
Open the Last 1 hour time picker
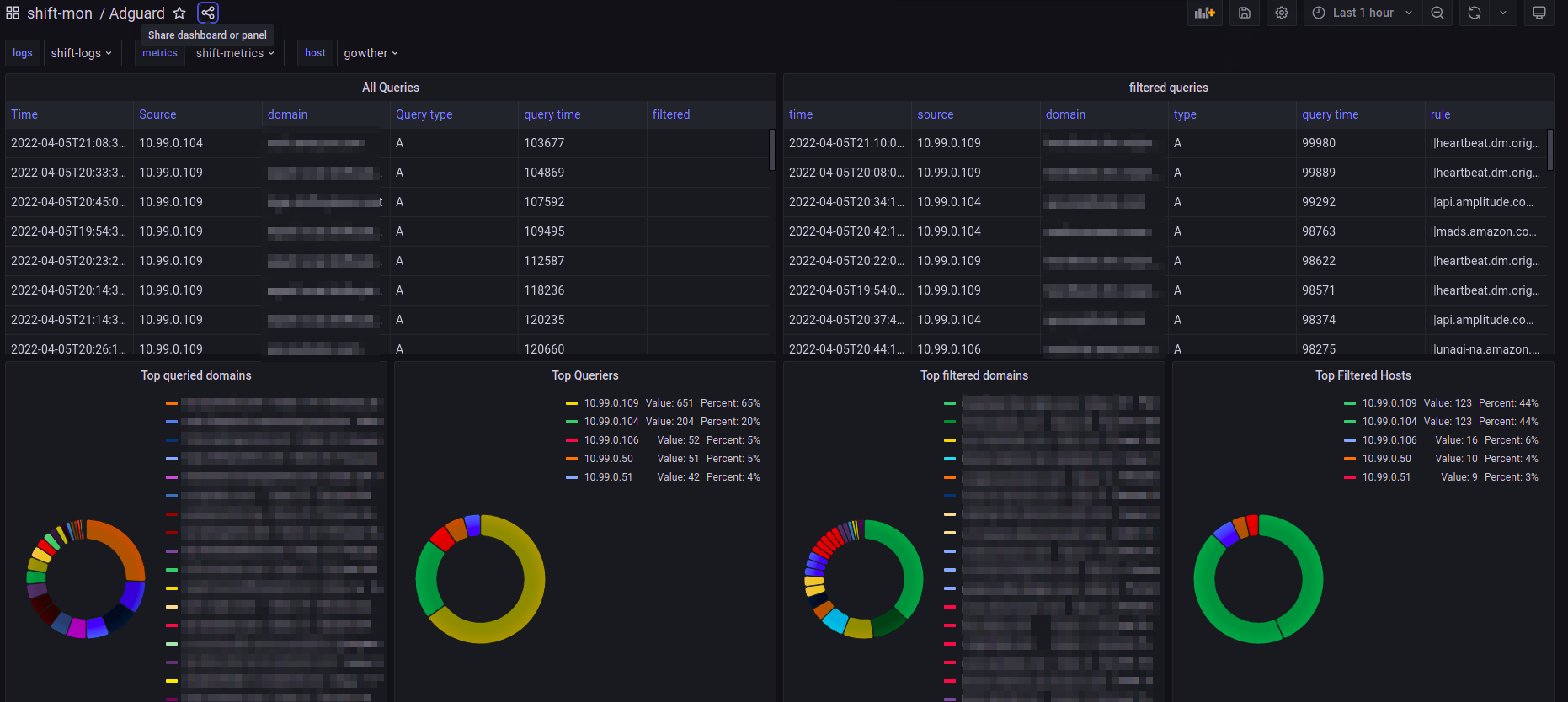coord(1363,13)
